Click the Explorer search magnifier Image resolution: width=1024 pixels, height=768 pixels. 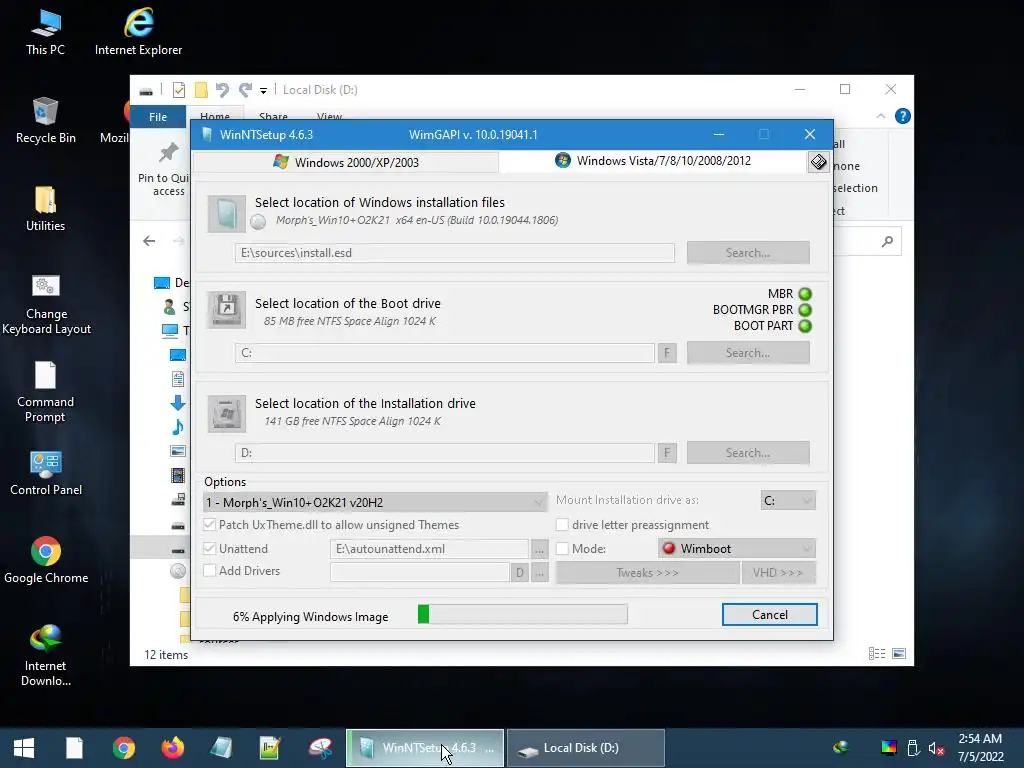tap(887, 242)
